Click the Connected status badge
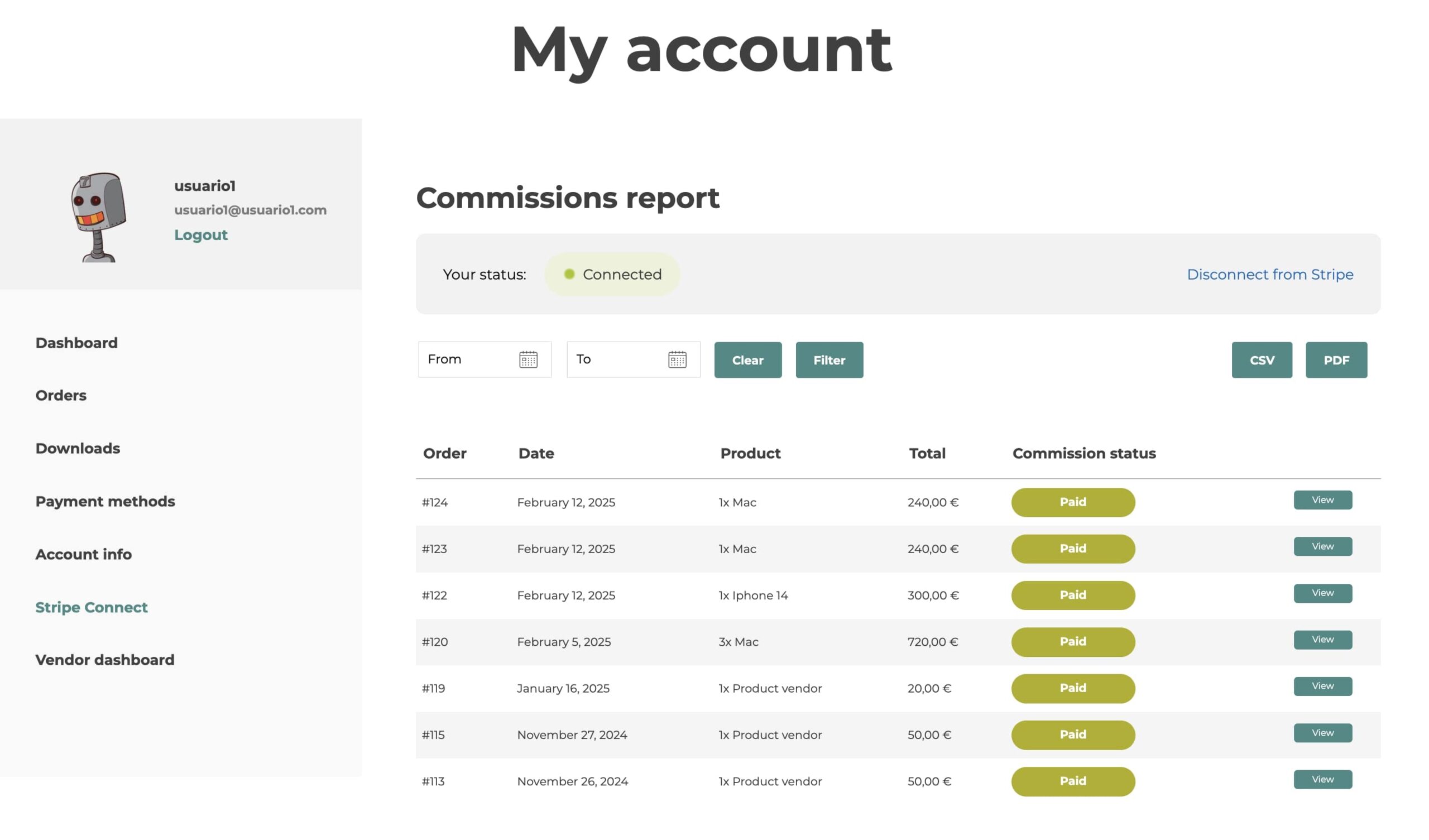The image size is (1429, 840). (612, 275)
